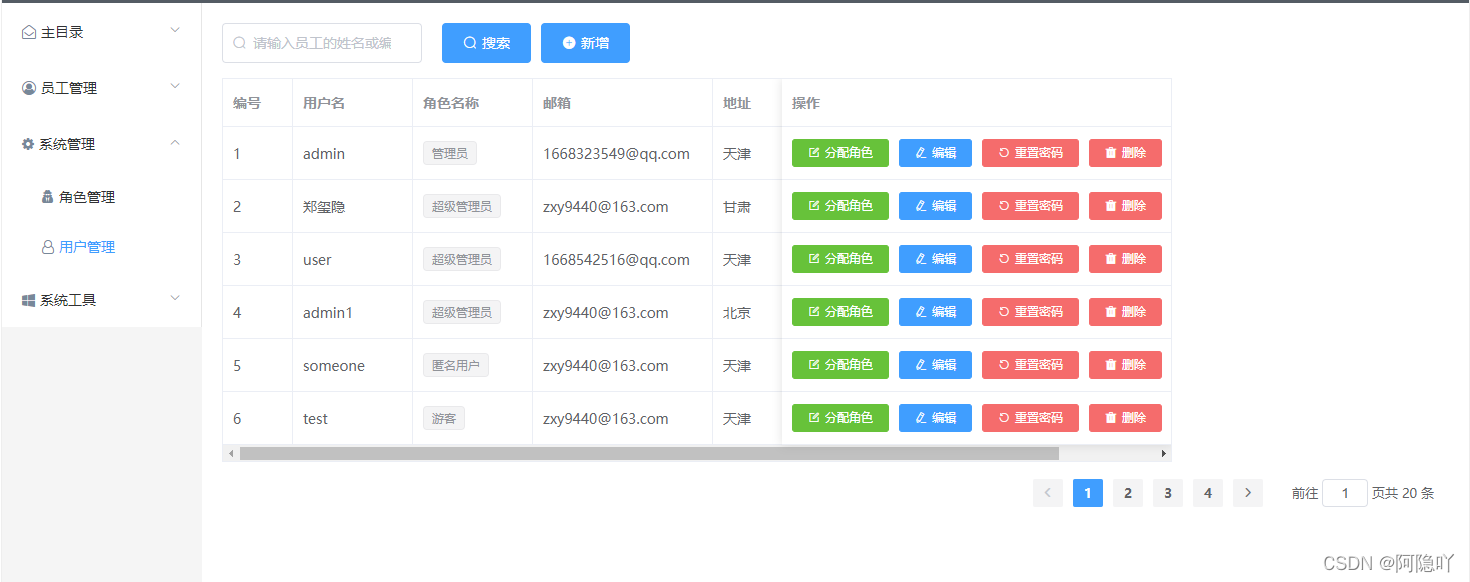Select 角色管理 in the sidebar
This screenshot has width=1470, height=582.
coord(101,197)
